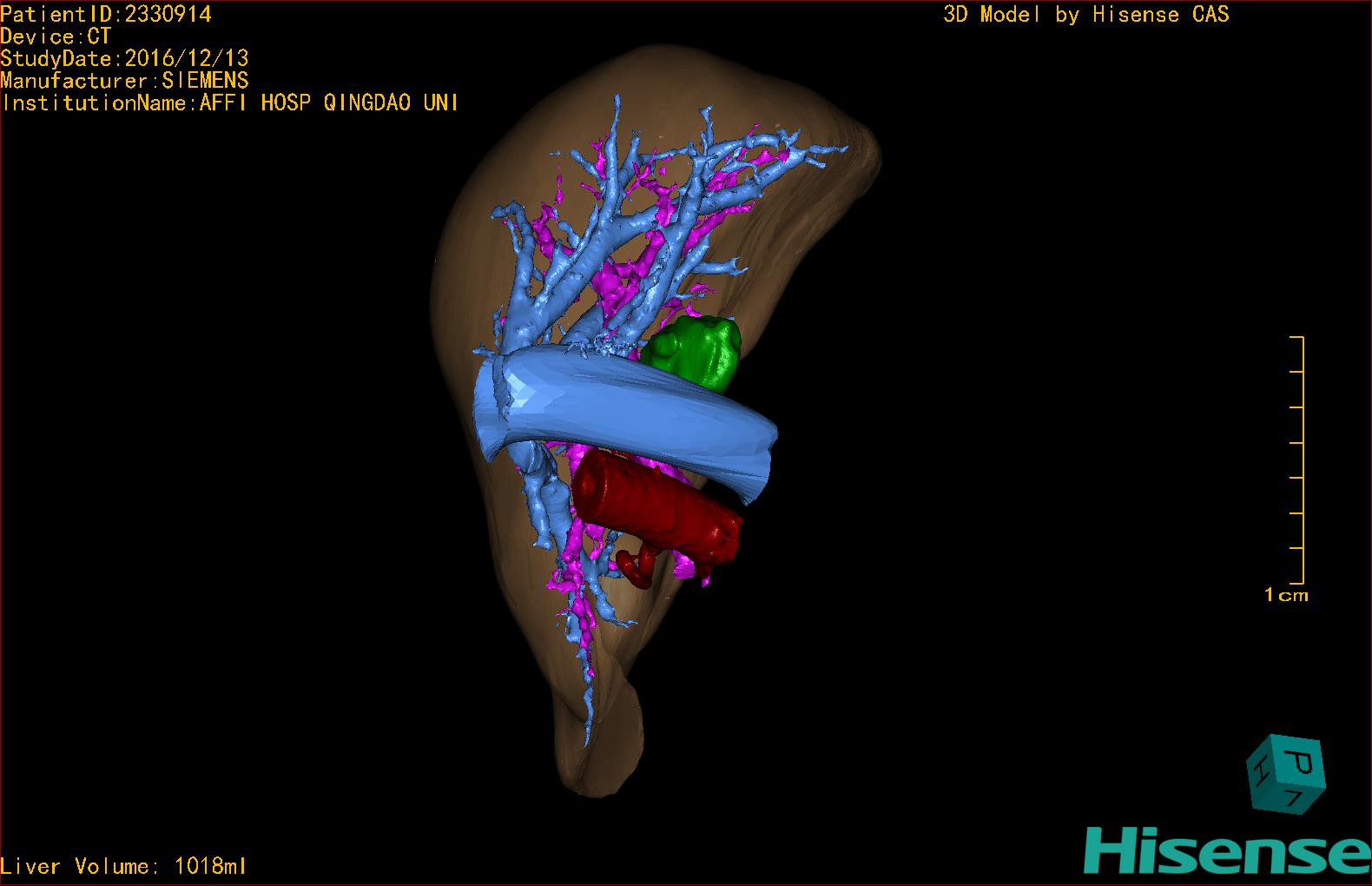Select the InstitutionName:AFFI HOSP QINGDAO UNI line
The height and width of the screenshot is (886, 1372).
[230, 102]
